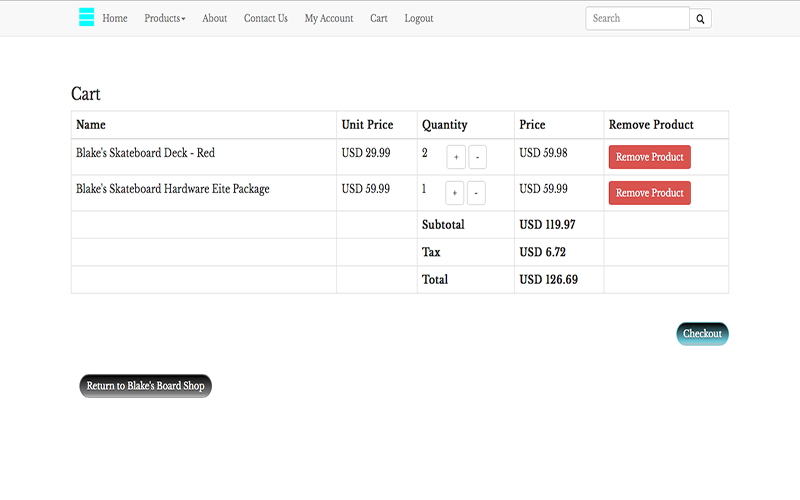Click the cyan striped logo icon
Image resolution: width=800 pixels, height=500 pixels.
pyautogui.click(x=86, y=17)
